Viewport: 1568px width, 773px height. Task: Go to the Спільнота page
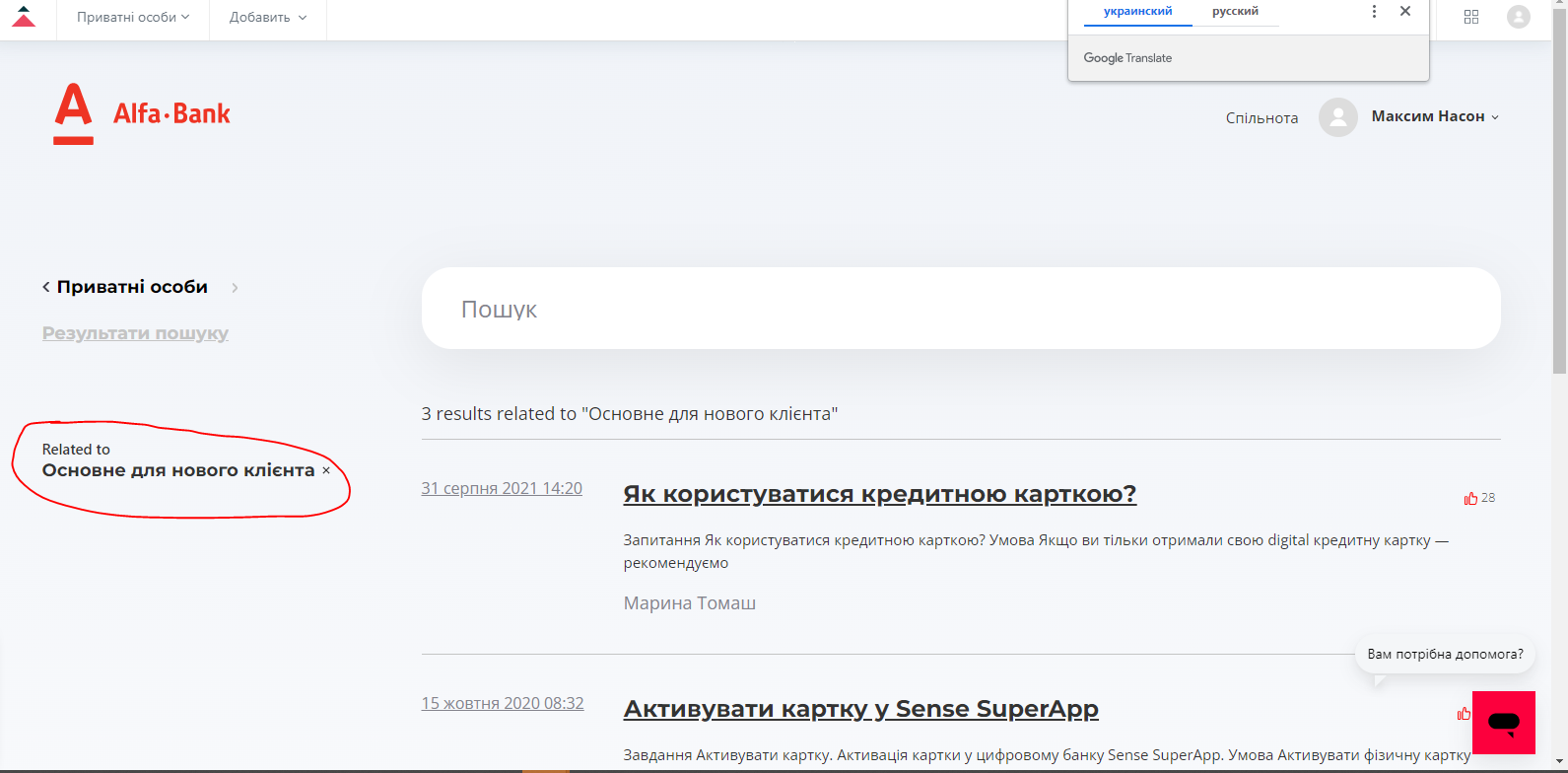pyautogui.click(x=1261, y=118)
